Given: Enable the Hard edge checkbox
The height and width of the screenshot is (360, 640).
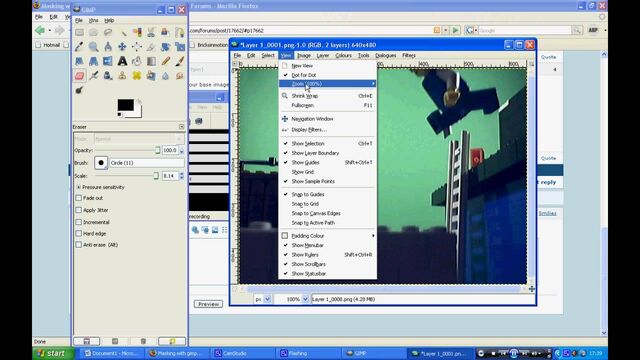Looking at the screenshot, I should pos(79,233).
